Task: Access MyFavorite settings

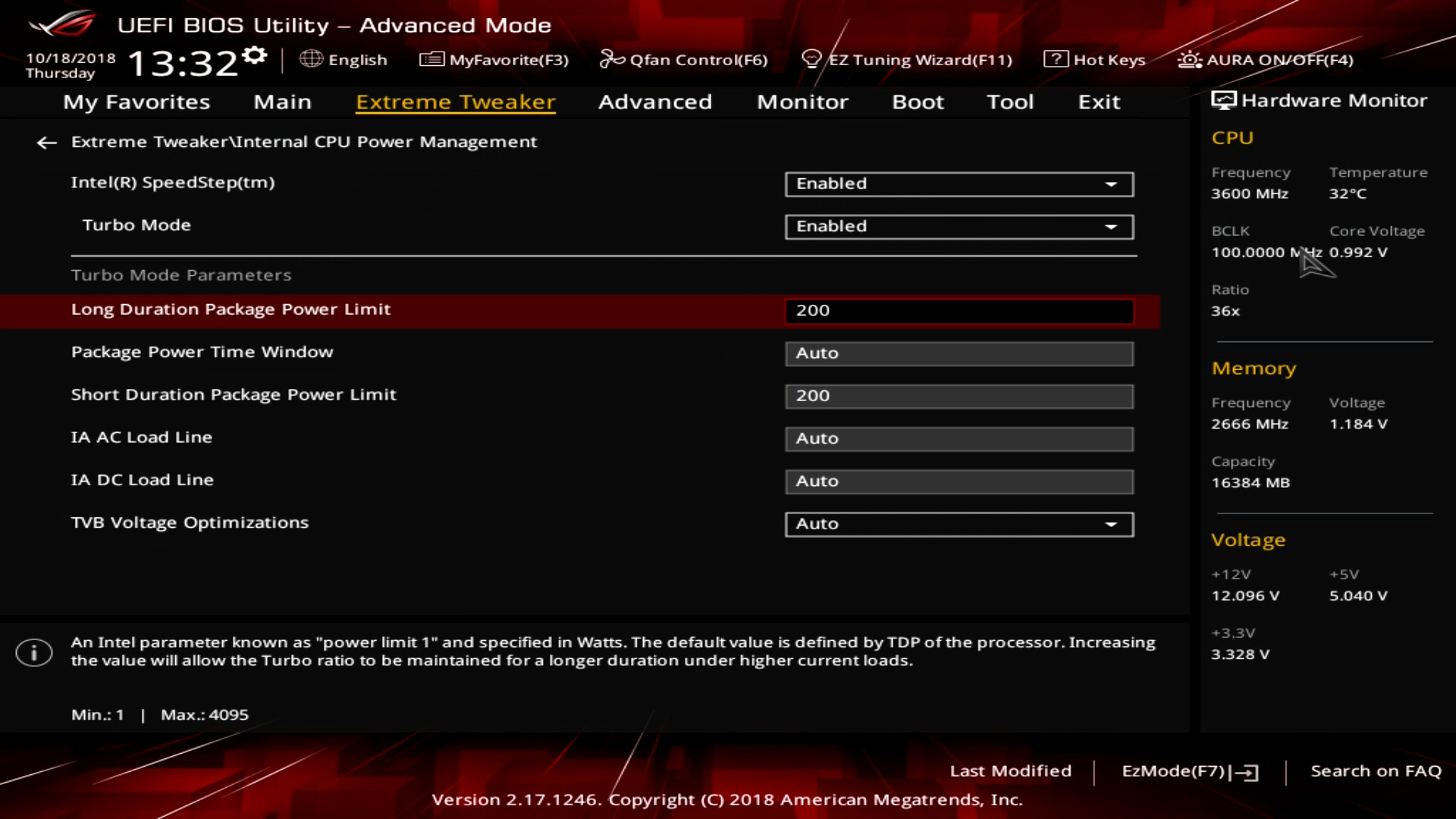Action: (x=497, y=60)
